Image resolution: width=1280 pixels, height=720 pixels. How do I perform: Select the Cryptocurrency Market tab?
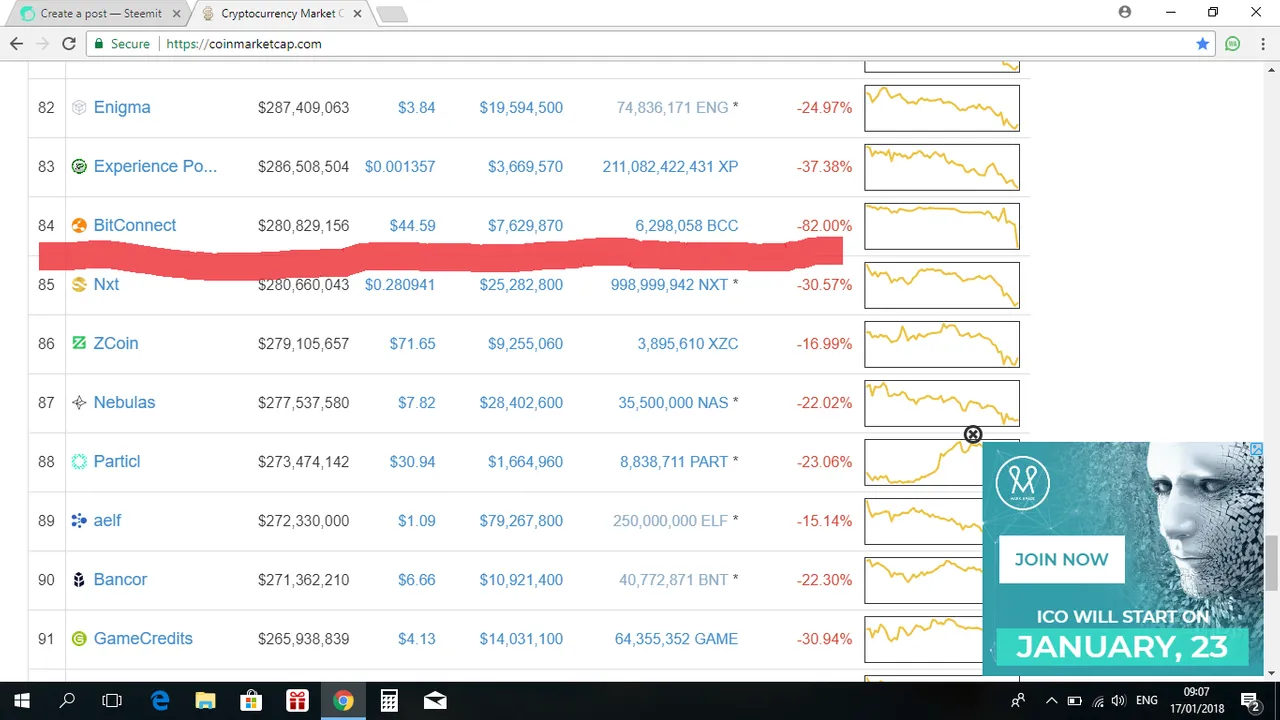coord(278,14)
